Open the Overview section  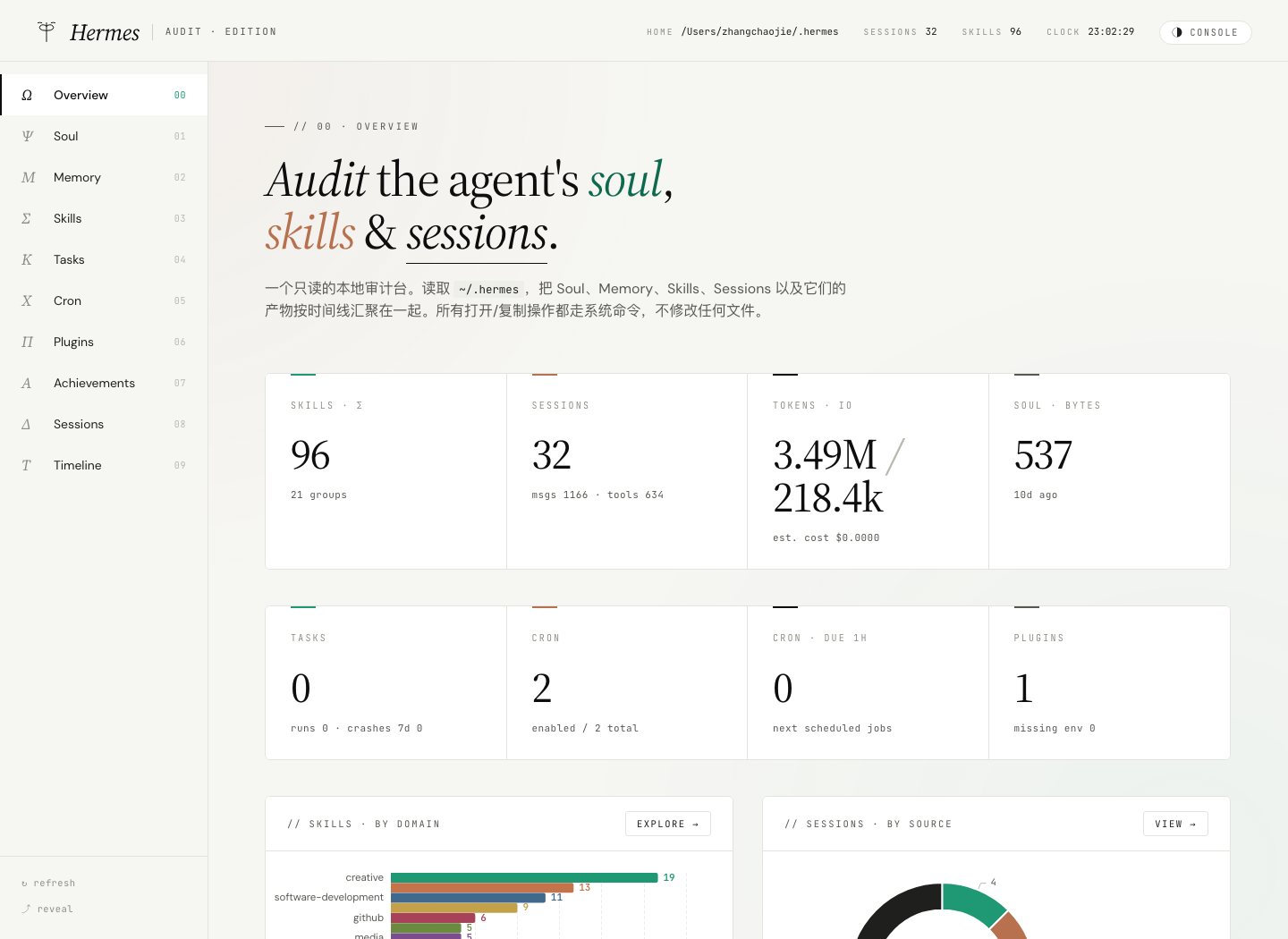click(104, 95)
